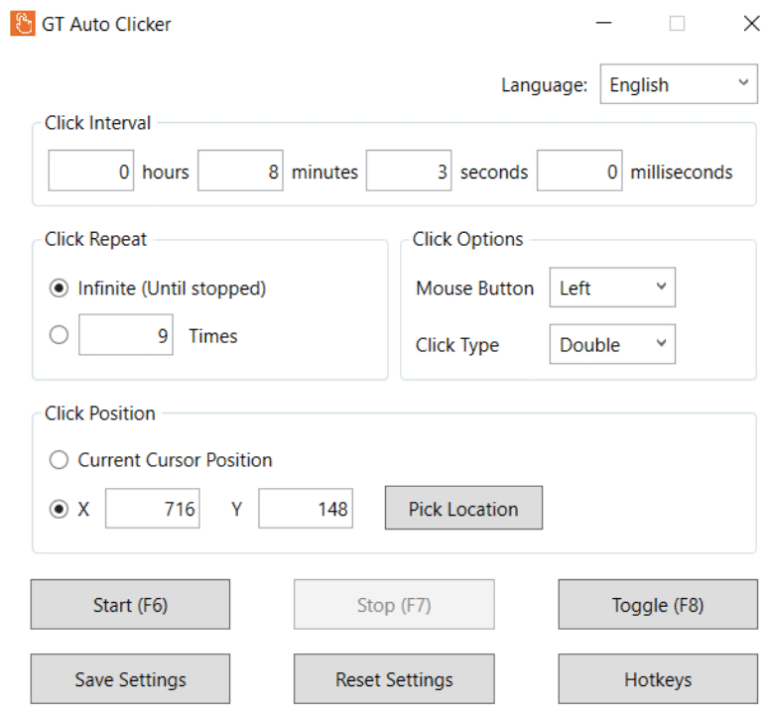
Task: Open the Hotkeys configuration button
Action: pyautogui.click(x=657, y=680)
